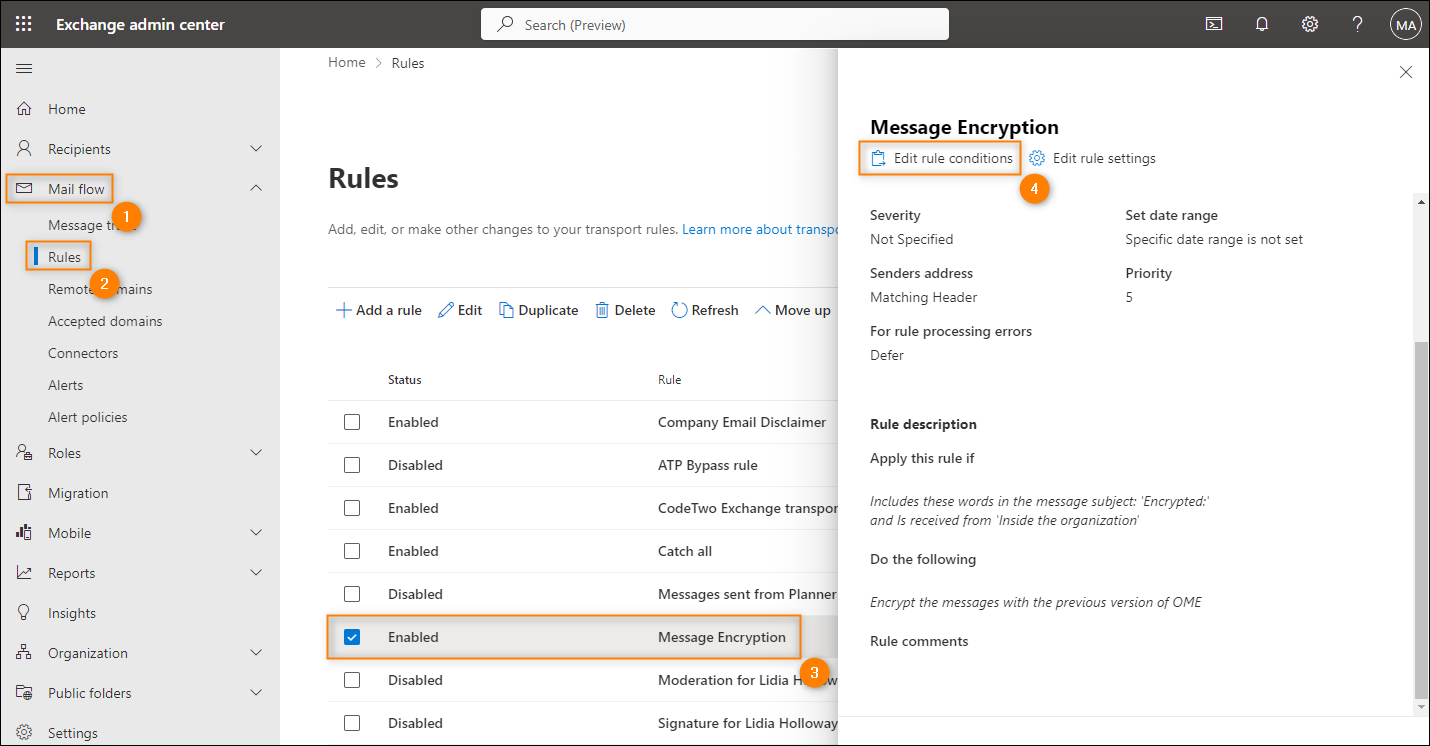Refresh the rules list
This screenshot has height=746, width=1430.
click(x=679, y=309)
